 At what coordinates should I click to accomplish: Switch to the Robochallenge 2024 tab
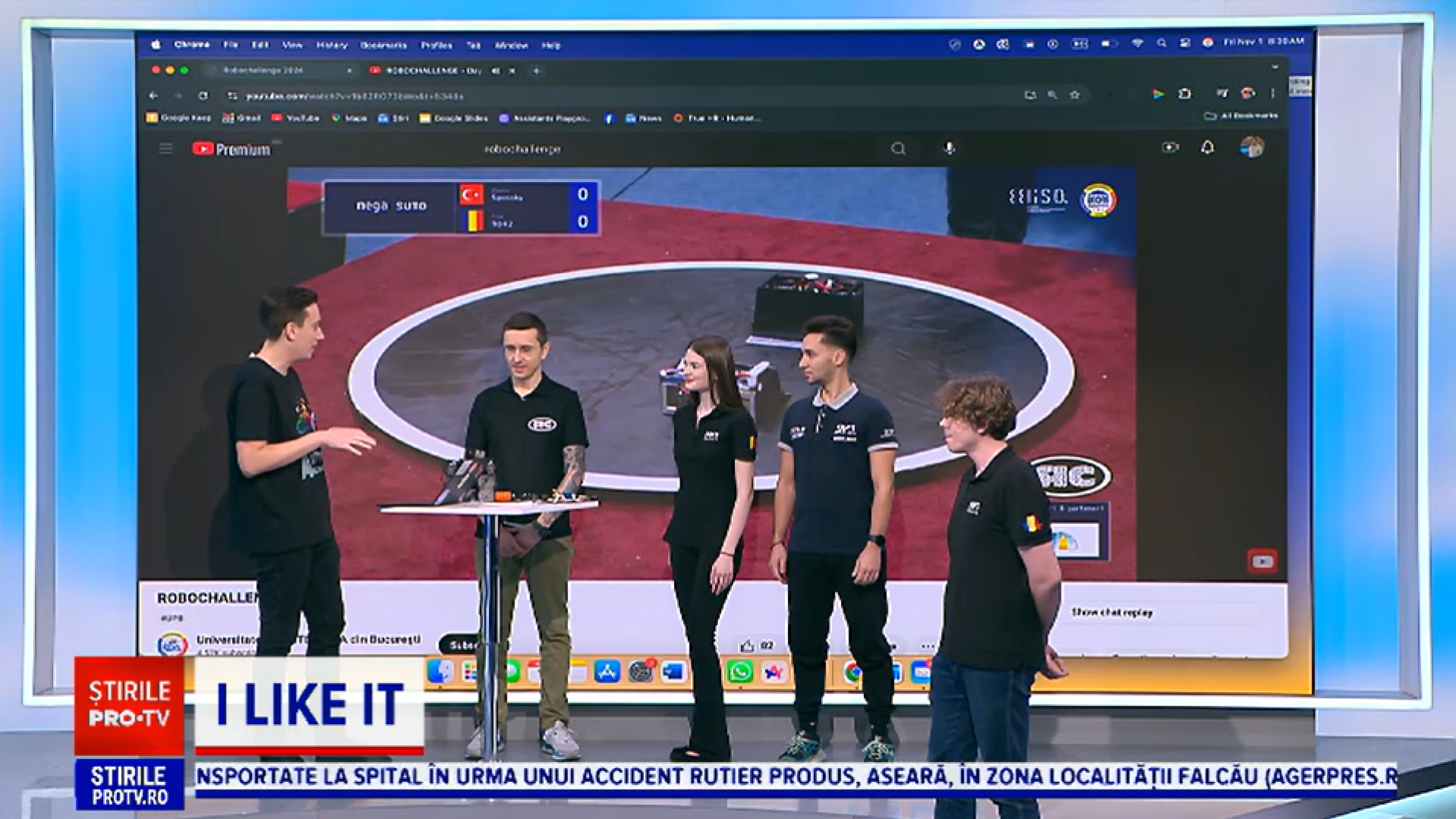[263, 71]
